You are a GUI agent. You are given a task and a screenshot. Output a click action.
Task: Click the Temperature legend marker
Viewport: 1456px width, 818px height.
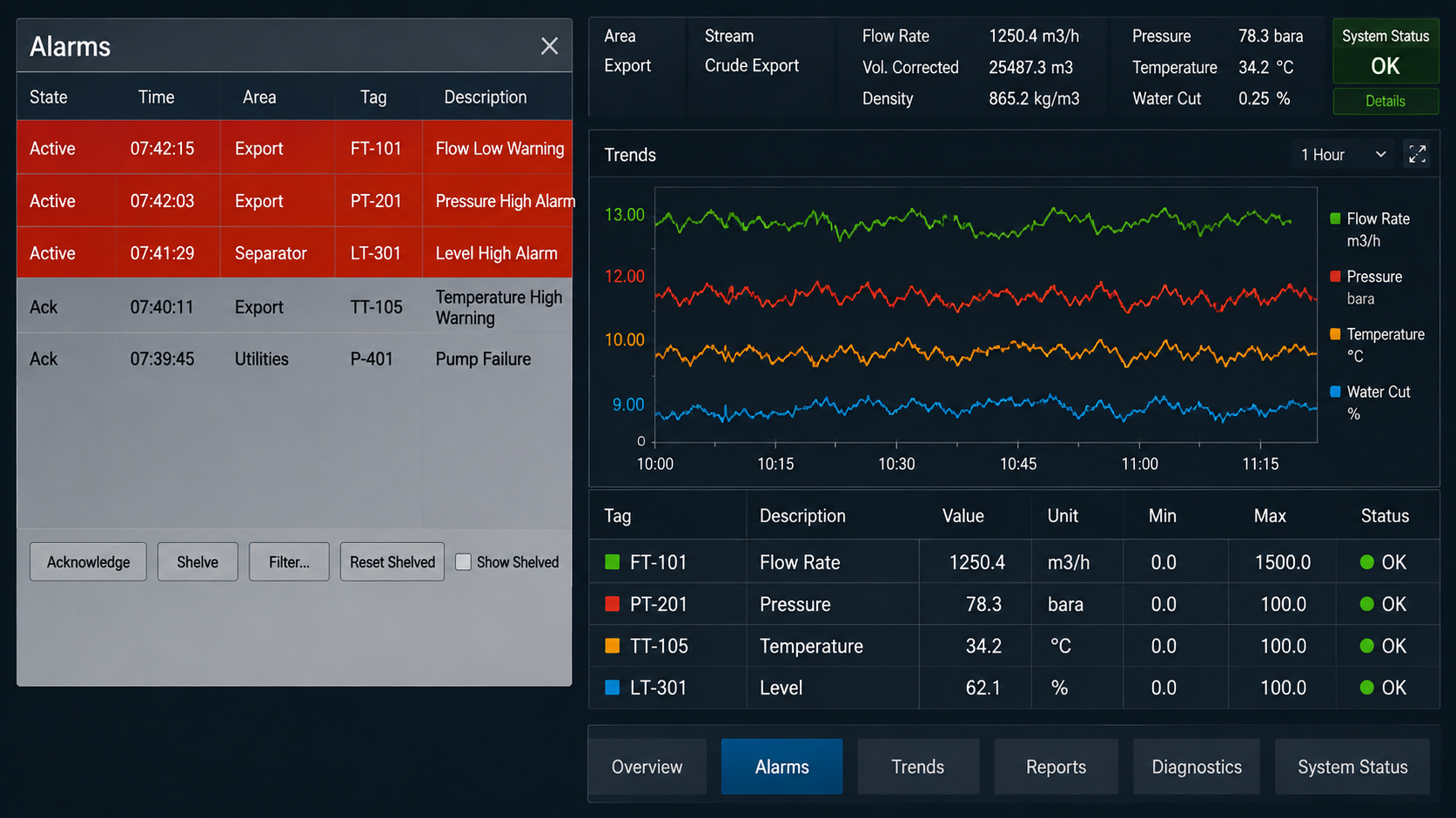pyautogui.click(x=1335, y=334)
